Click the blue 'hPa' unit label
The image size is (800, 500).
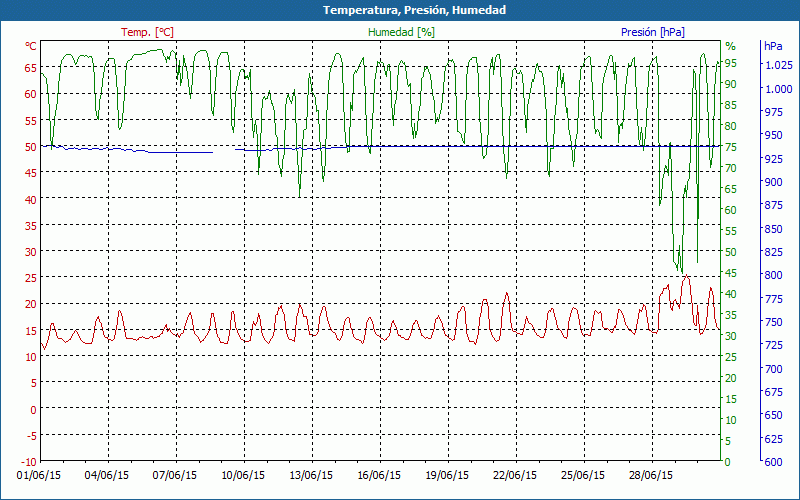click(x=773, y=46)
